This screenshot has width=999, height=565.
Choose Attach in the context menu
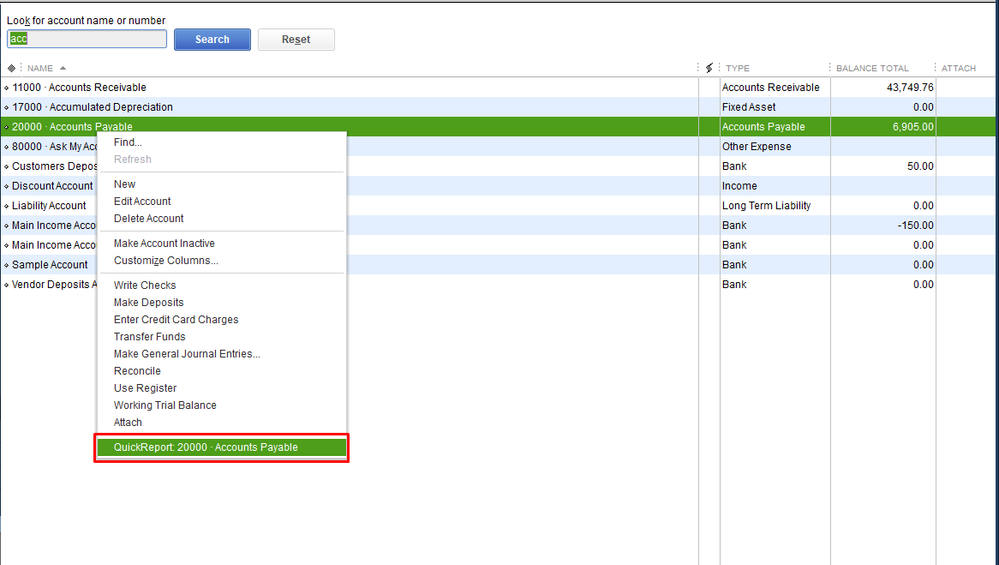coord(127,423)
